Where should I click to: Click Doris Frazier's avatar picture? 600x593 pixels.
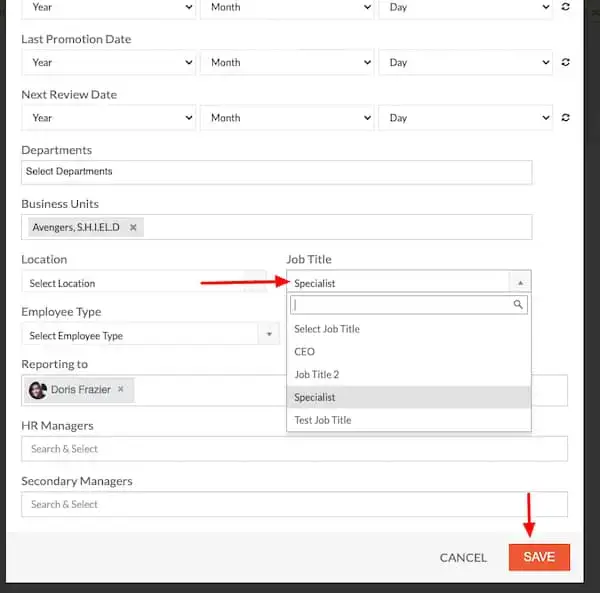coord(38,390)
